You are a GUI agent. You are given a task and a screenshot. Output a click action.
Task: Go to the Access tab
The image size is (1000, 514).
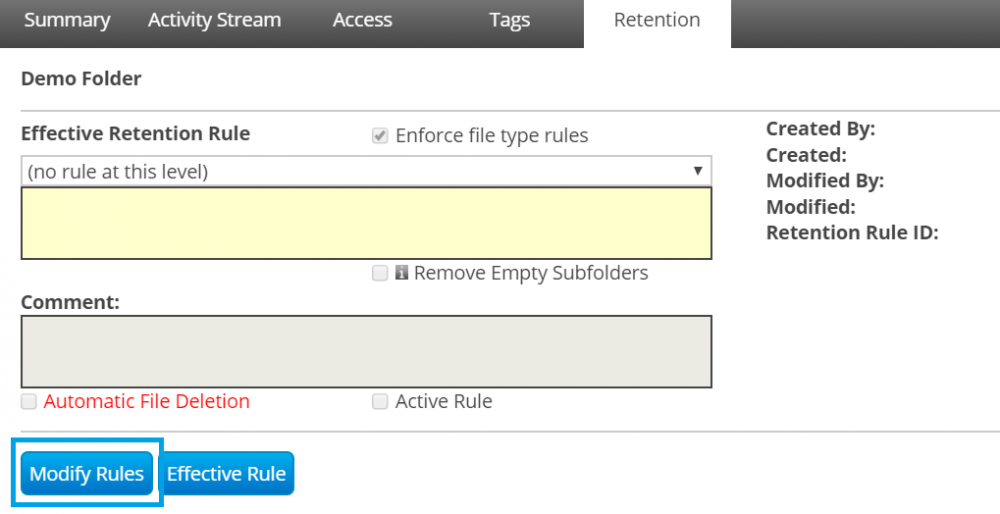pyautogui.click(x=362, y=20)
